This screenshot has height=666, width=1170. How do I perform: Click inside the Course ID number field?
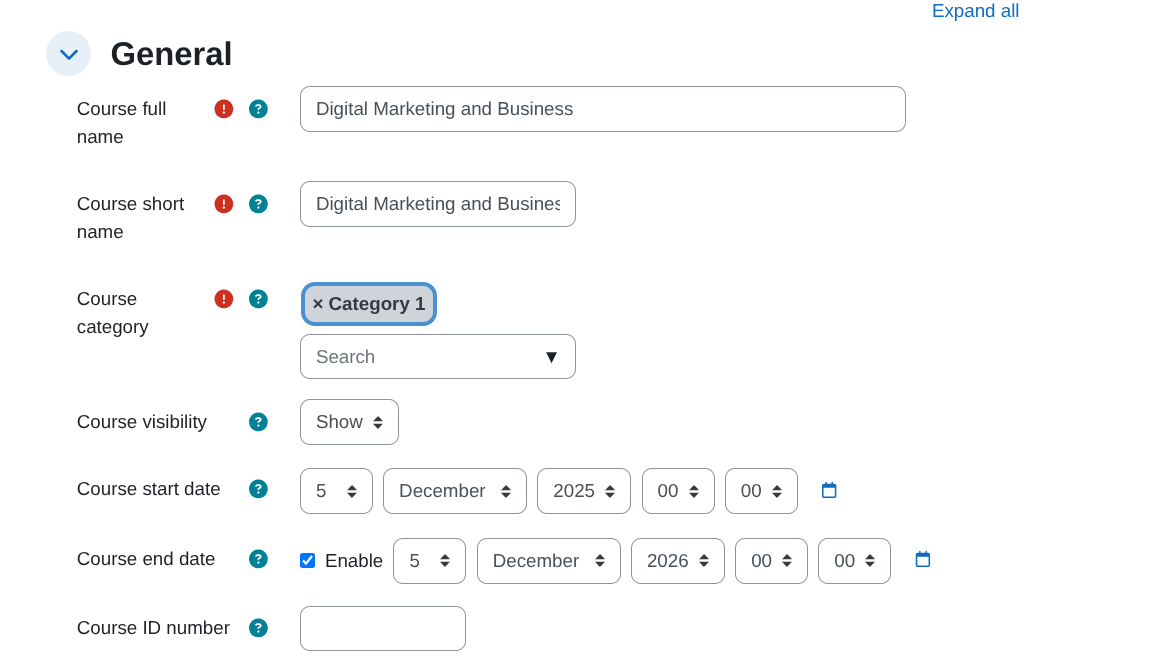click(382, 628)
